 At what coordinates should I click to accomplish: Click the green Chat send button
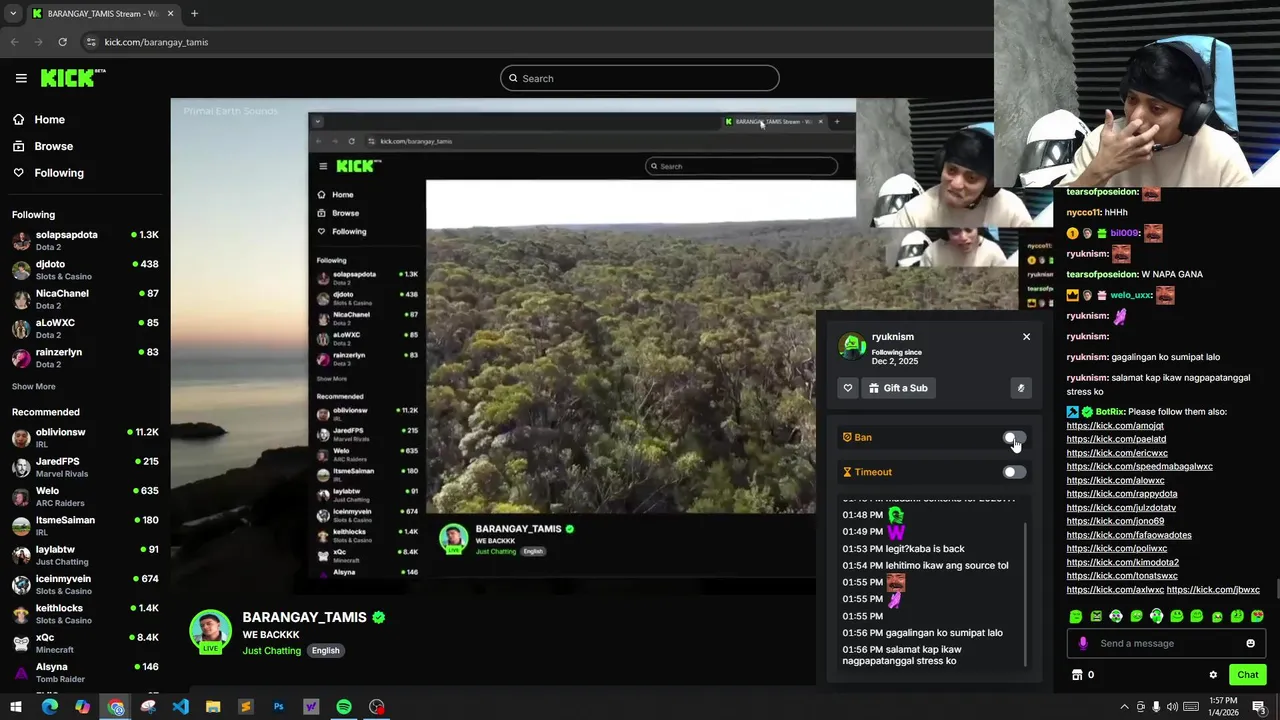(1247, 675)
